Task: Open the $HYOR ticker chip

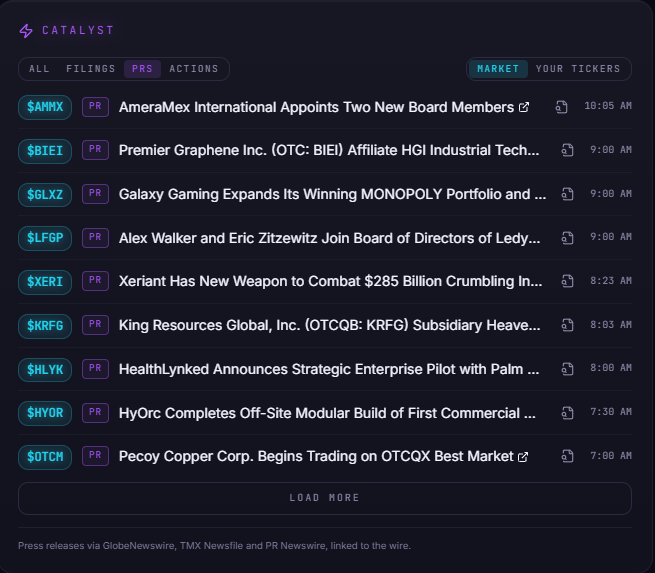Action: pyautogui.click(x=45, y=413)
